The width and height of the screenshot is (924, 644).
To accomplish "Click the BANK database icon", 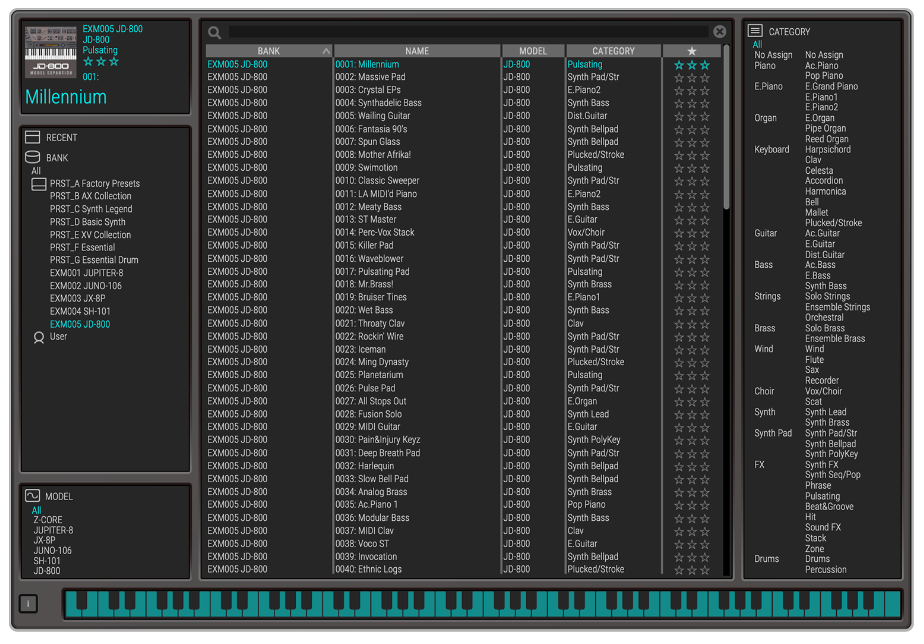I will [32, 157].
